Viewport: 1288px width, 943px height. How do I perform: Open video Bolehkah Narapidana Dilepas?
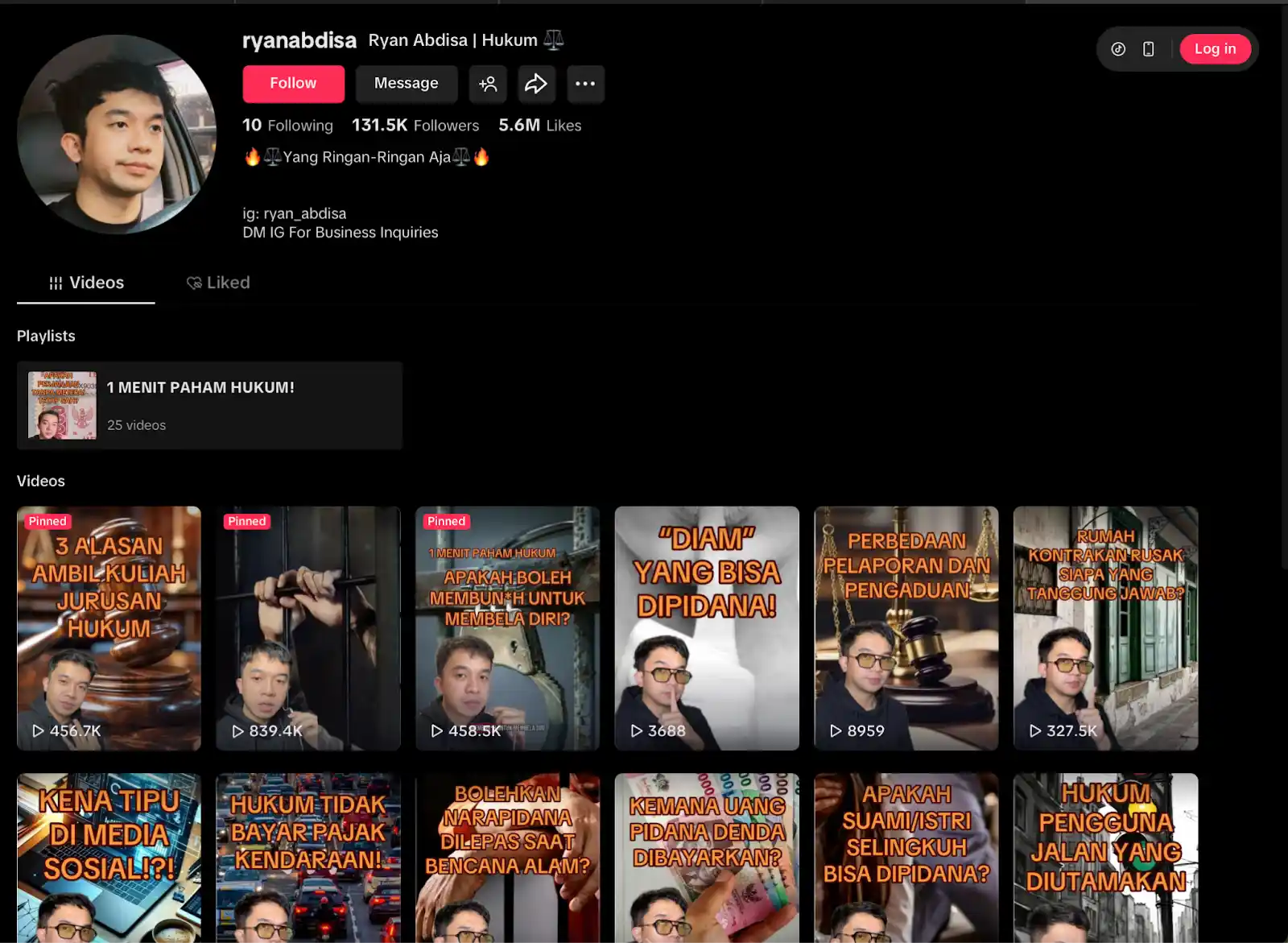click(507, 858)
